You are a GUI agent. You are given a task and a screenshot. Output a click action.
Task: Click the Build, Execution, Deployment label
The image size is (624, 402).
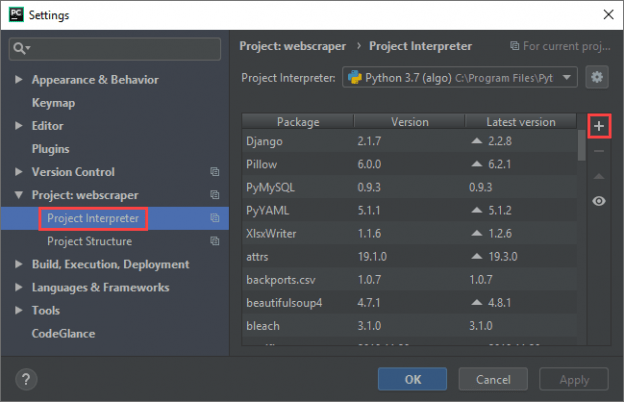[x=111, y=264]
